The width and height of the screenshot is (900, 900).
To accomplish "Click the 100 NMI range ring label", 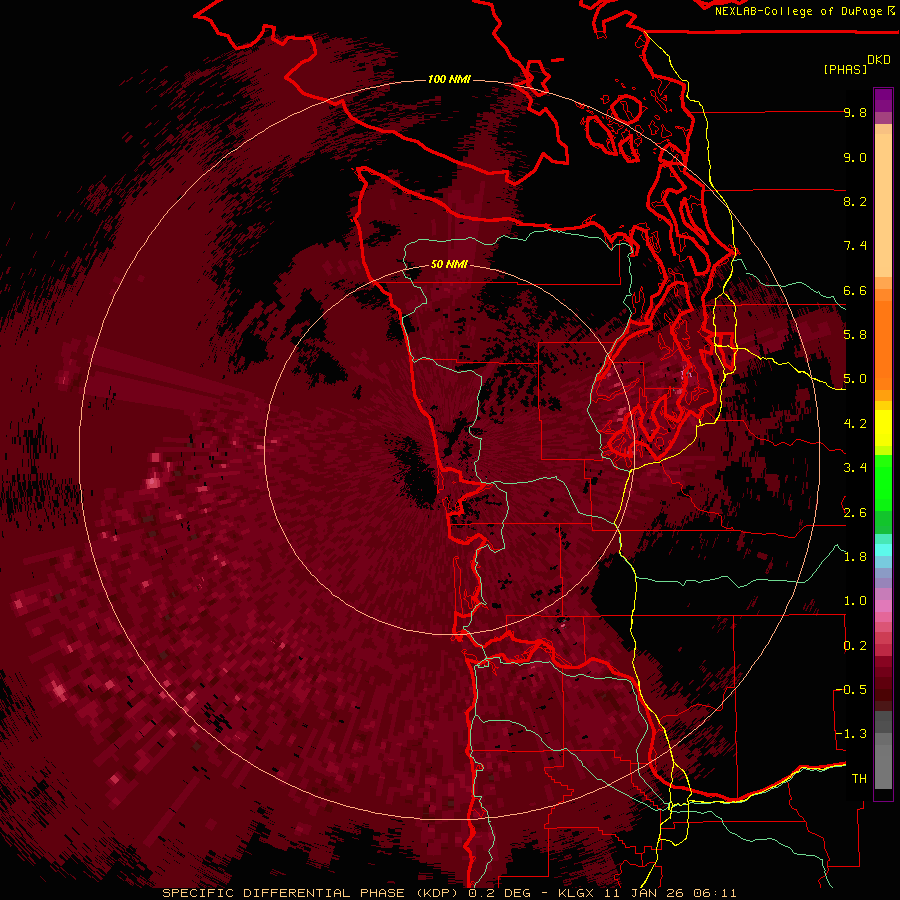I will tap(449, 79).
